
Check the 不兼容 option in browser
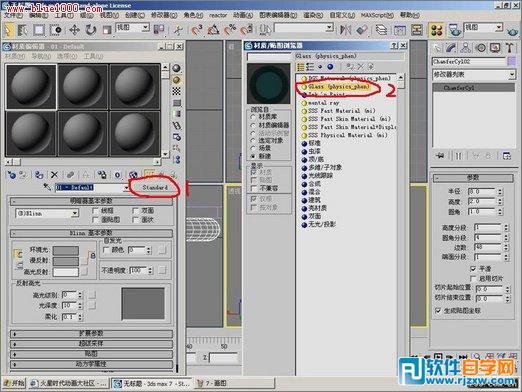pyautogui.click(x=254, y=189)
